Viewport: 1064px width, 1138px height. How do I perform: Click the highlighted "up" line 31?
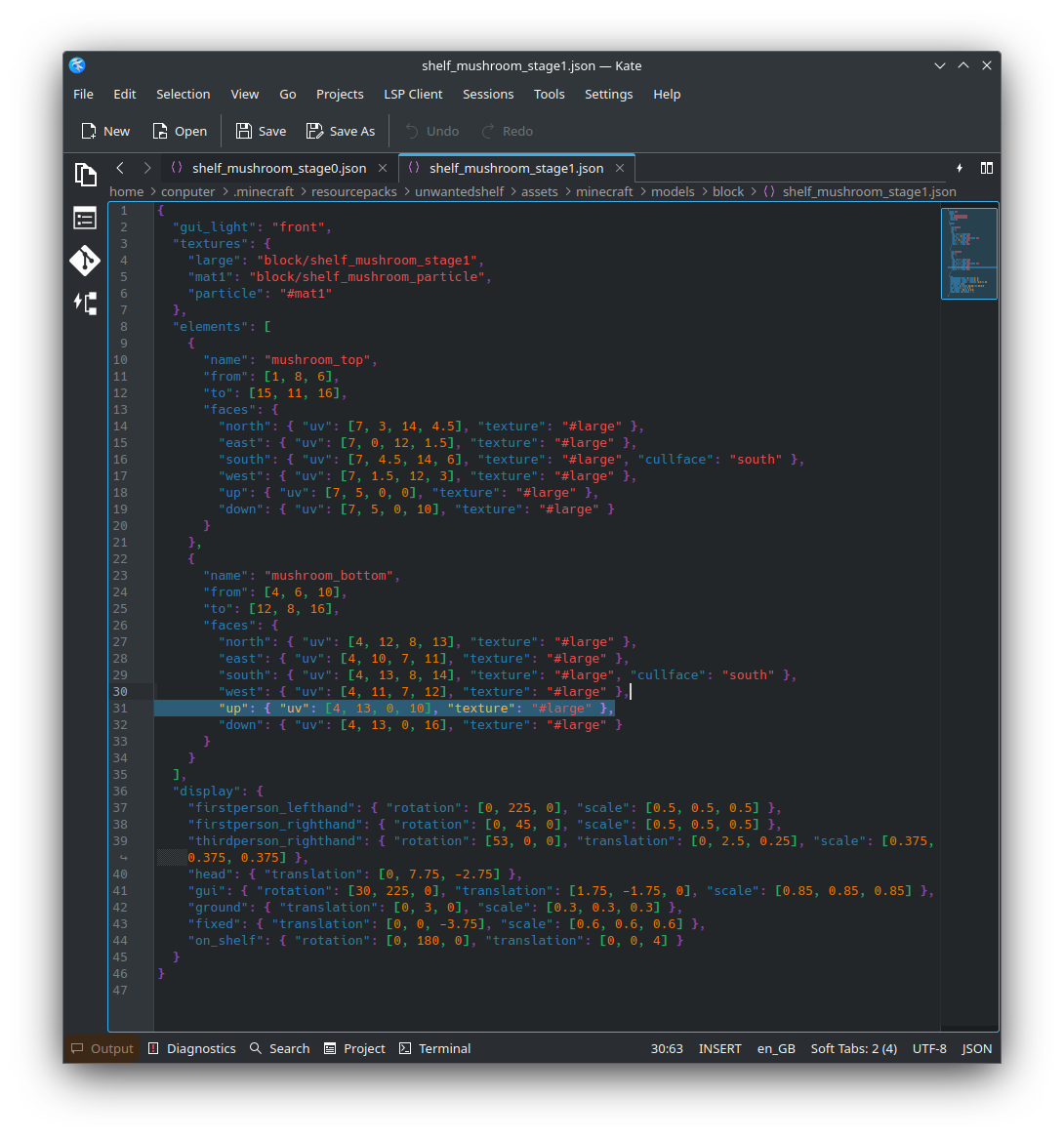tap(384, 709)
